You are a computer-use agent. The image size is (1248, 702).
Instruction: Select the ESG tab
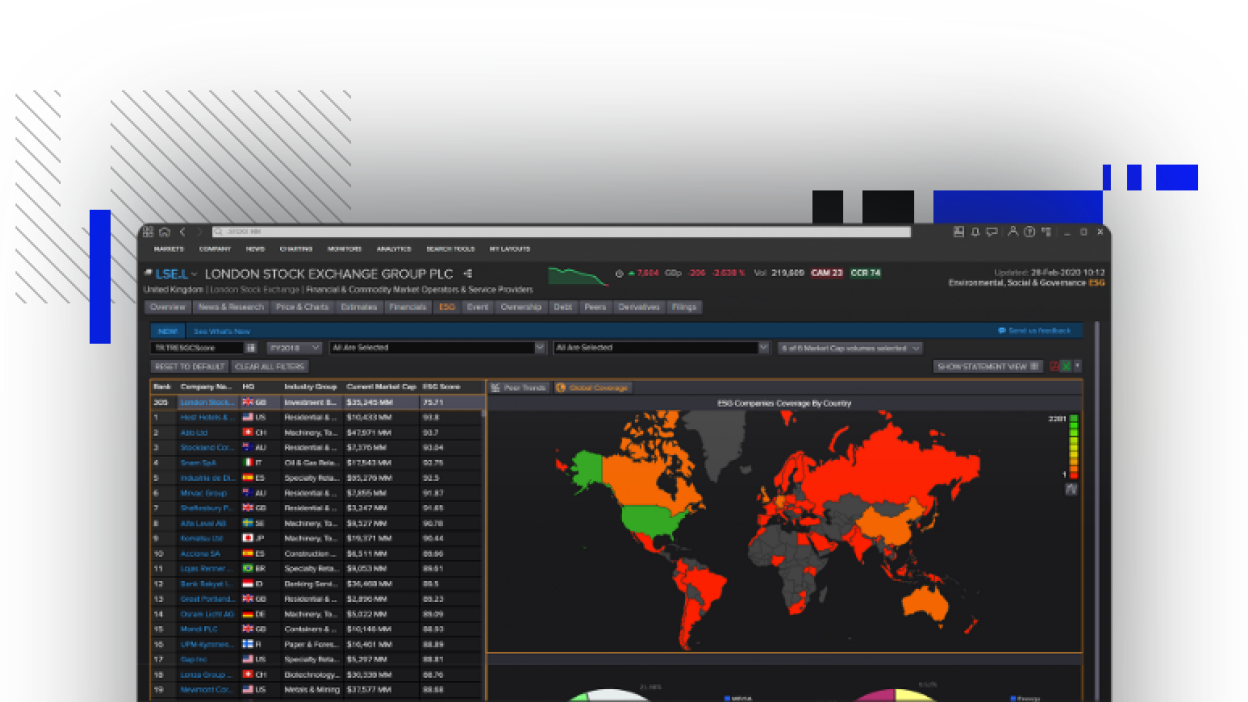(x=447, y=307)
